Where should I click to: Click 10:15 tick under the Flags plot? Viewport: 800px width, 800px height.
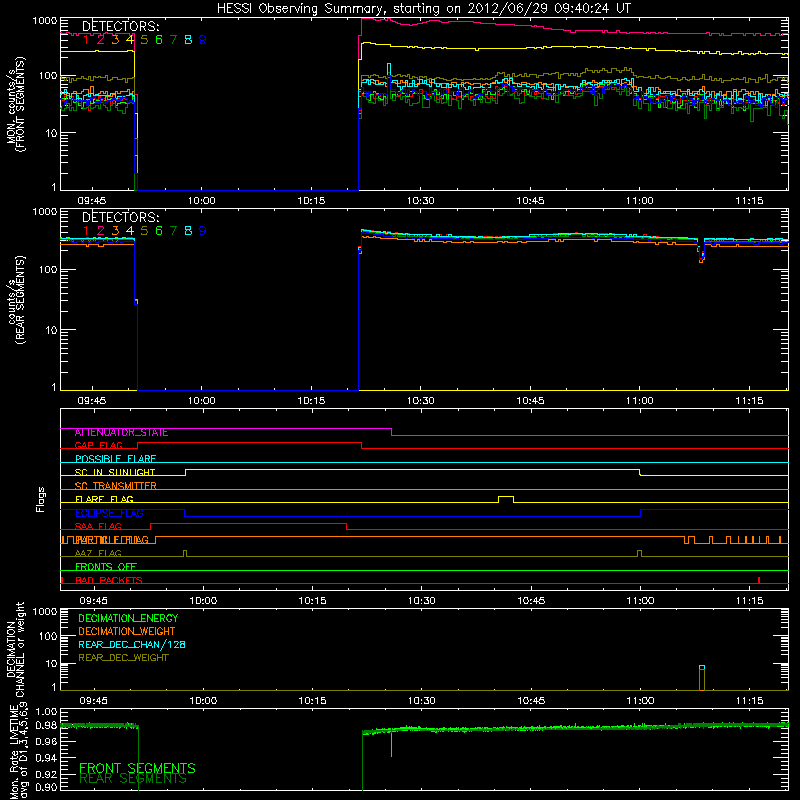click(x=312, y=601)
